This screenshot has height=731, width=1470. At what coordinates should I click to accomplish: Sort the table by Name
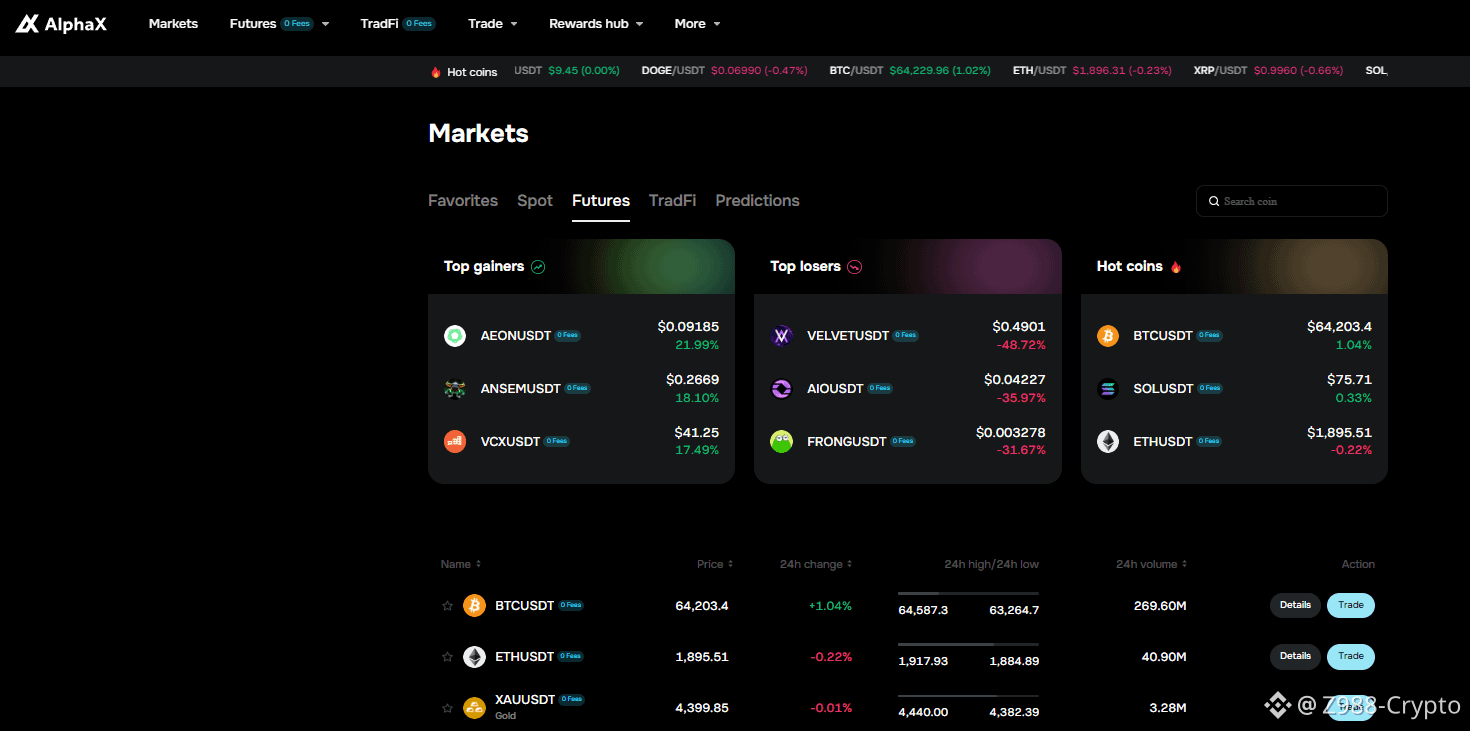point(461,564)
